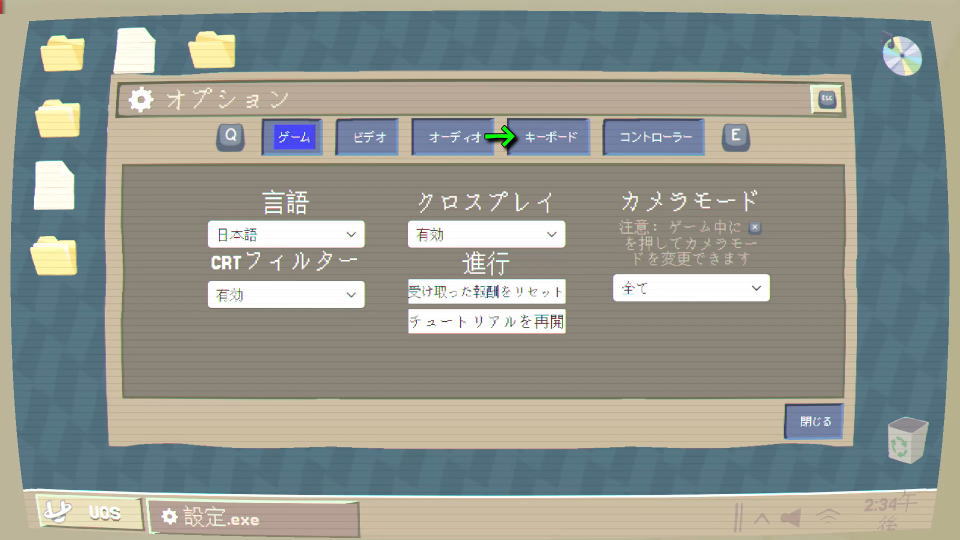Open the キーボード tab

[549, 137]
